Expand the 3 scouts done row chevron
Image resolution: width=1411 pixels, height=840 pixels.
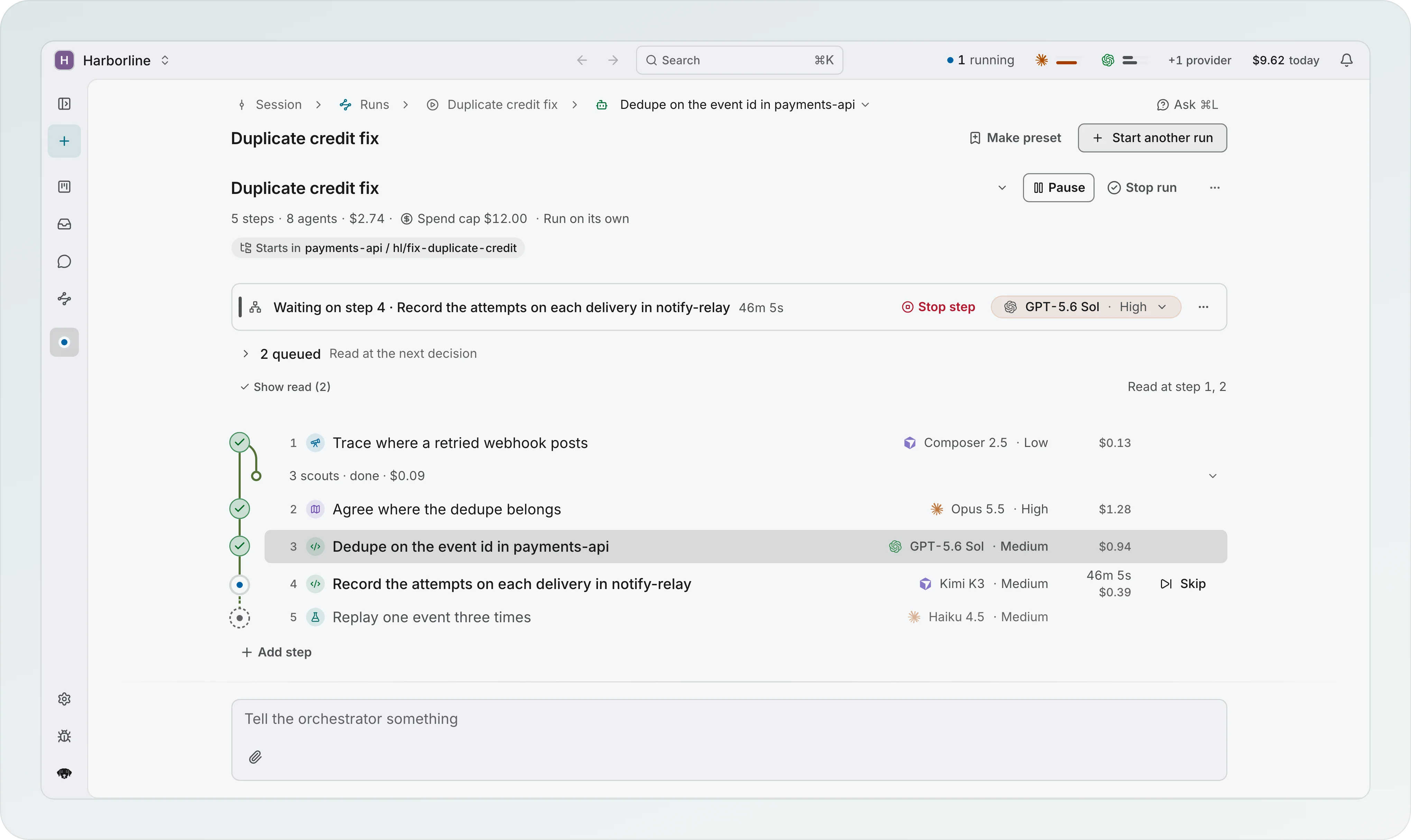point(1212,476)
